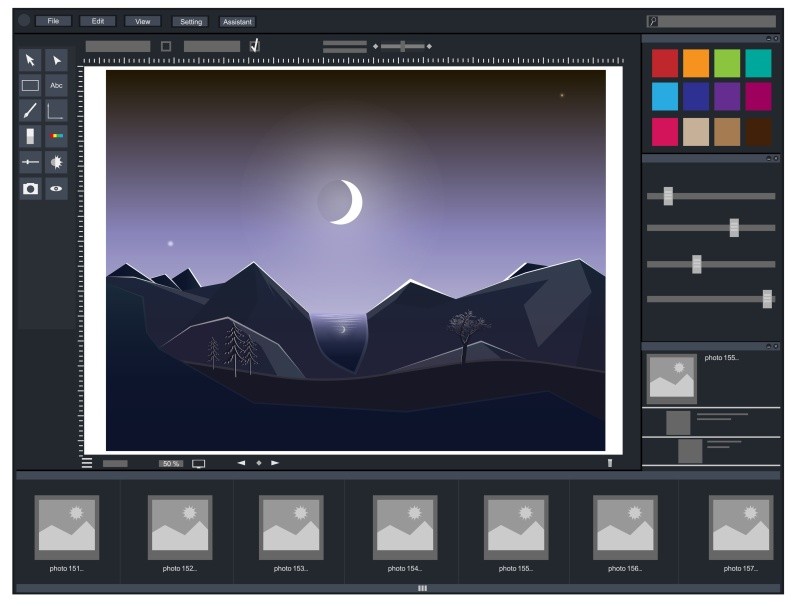The image size is (800, 606).
Task: Choose the brightness sun tool
Action: [56, 162]
